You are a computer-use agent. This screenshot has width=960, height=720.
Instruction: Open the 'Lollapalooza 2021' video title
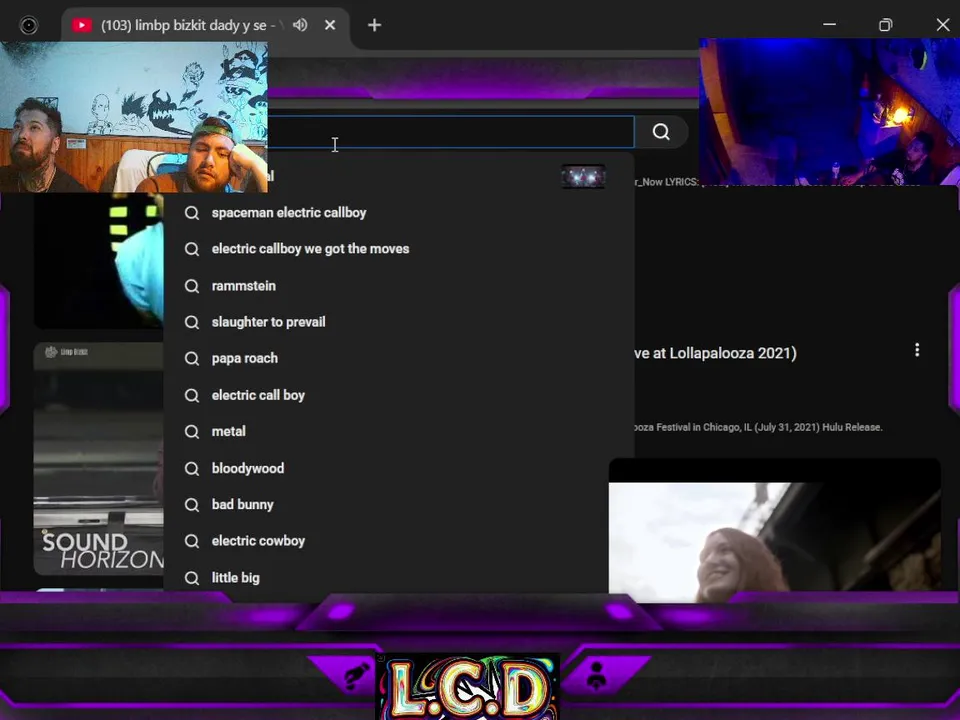click(x=715, y=353)
